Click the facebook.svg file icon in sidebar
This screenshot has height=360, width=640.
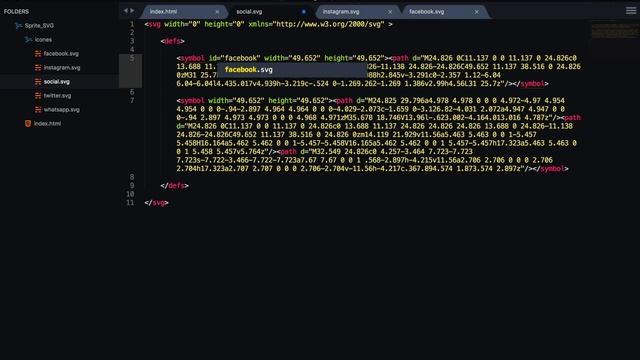(x=38, y=53)
